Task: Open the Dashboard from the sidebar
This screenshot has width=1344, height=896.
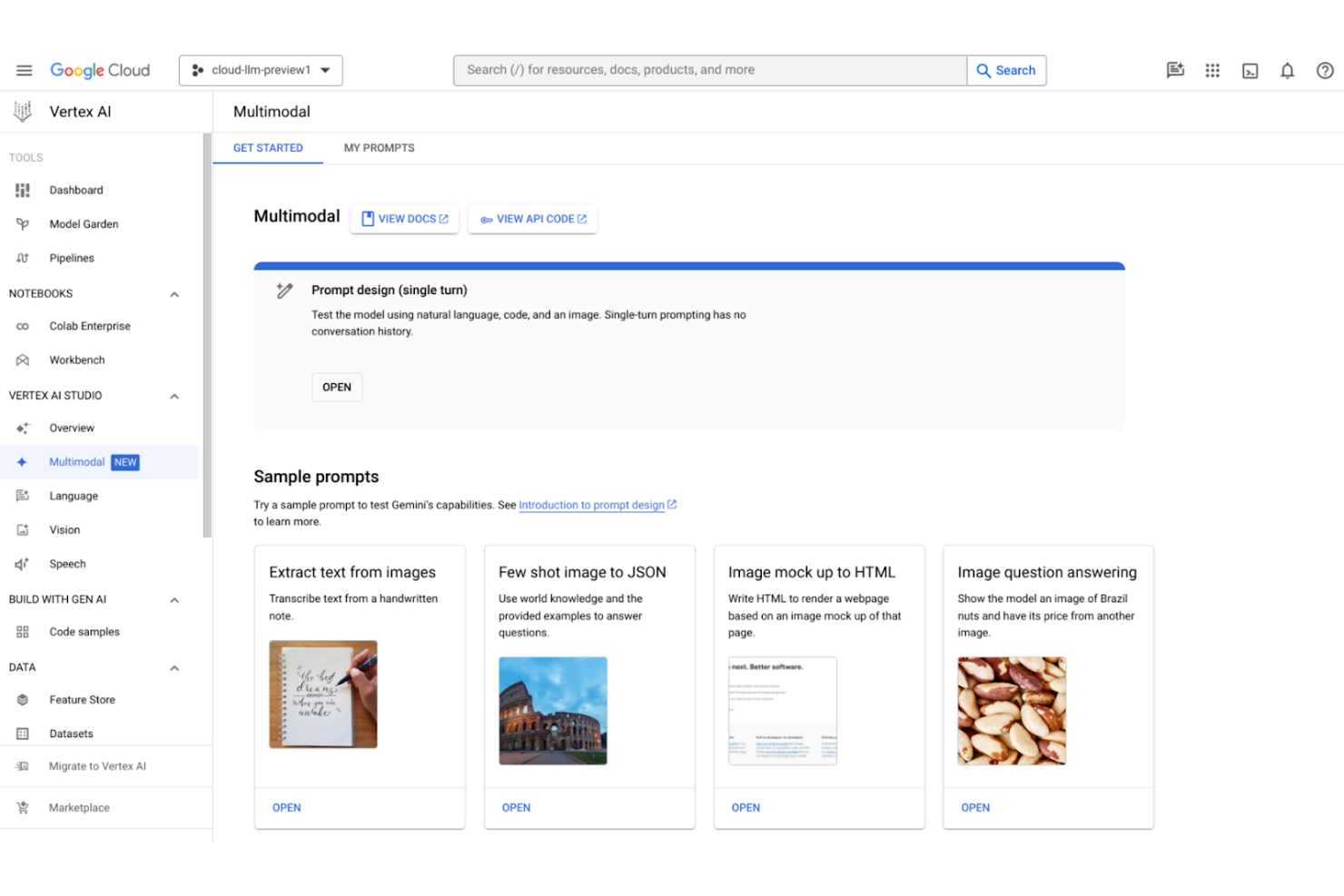Action: [x=76, y=190]
